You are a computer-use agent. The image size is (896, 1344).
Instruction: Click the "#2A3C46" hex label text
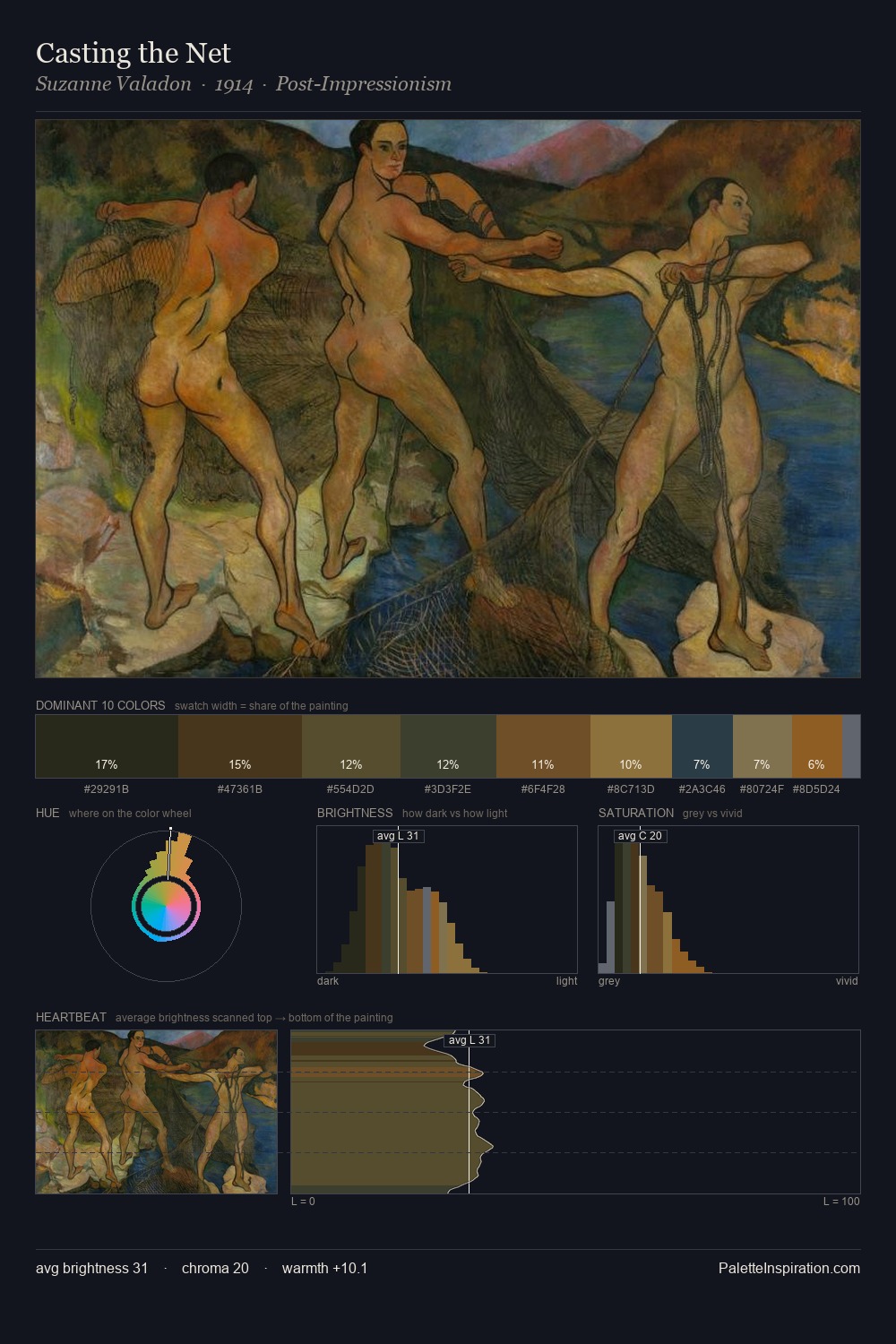[702, 789]
